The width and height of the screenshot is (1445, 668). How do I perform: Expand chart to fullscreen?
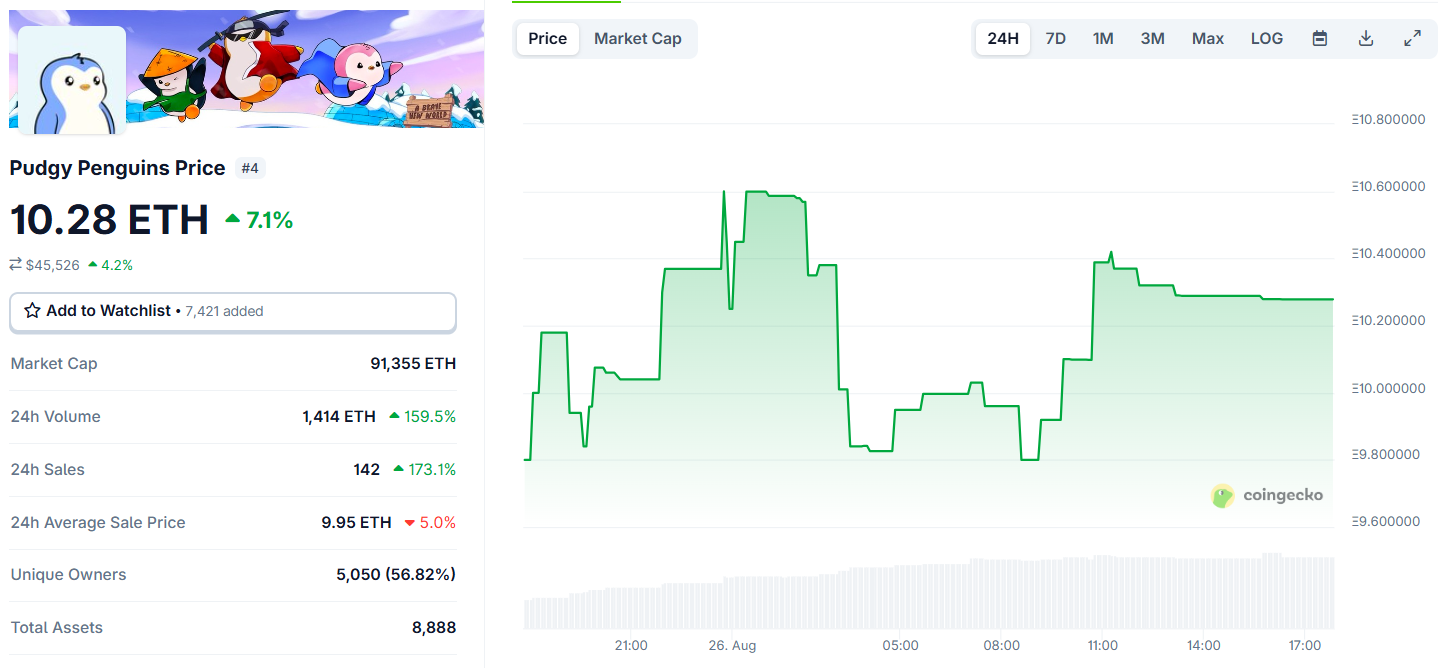pyautogui.click(x=1412, y=39)
